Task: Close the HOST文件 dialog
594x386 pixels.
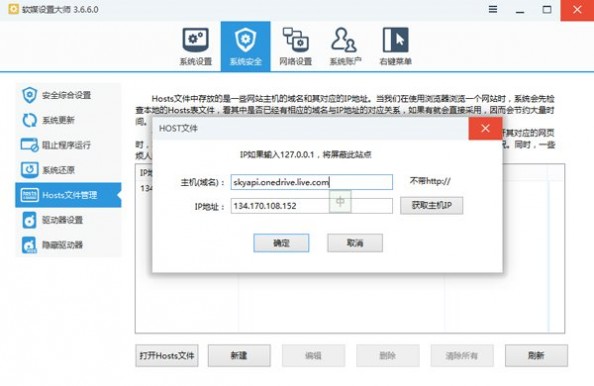Action: point(486,128)
